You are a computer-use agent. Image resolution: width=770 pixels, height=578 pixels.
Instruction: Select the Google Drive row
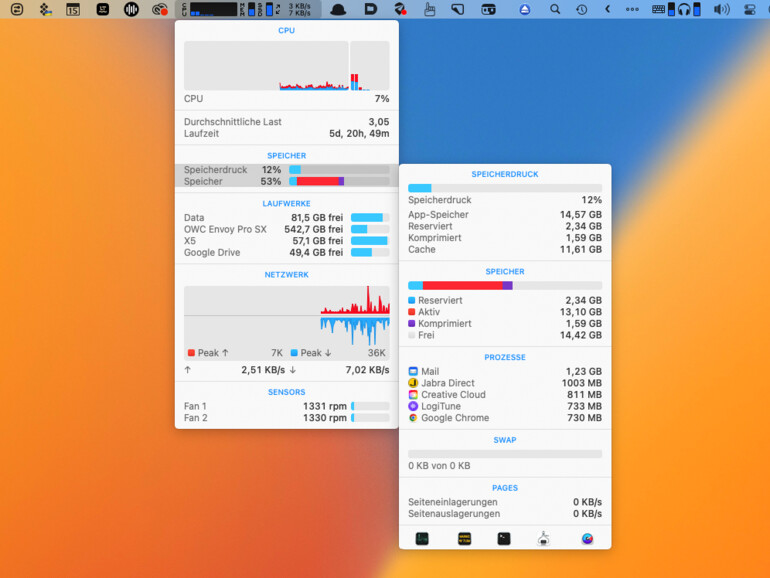(286, 252)
